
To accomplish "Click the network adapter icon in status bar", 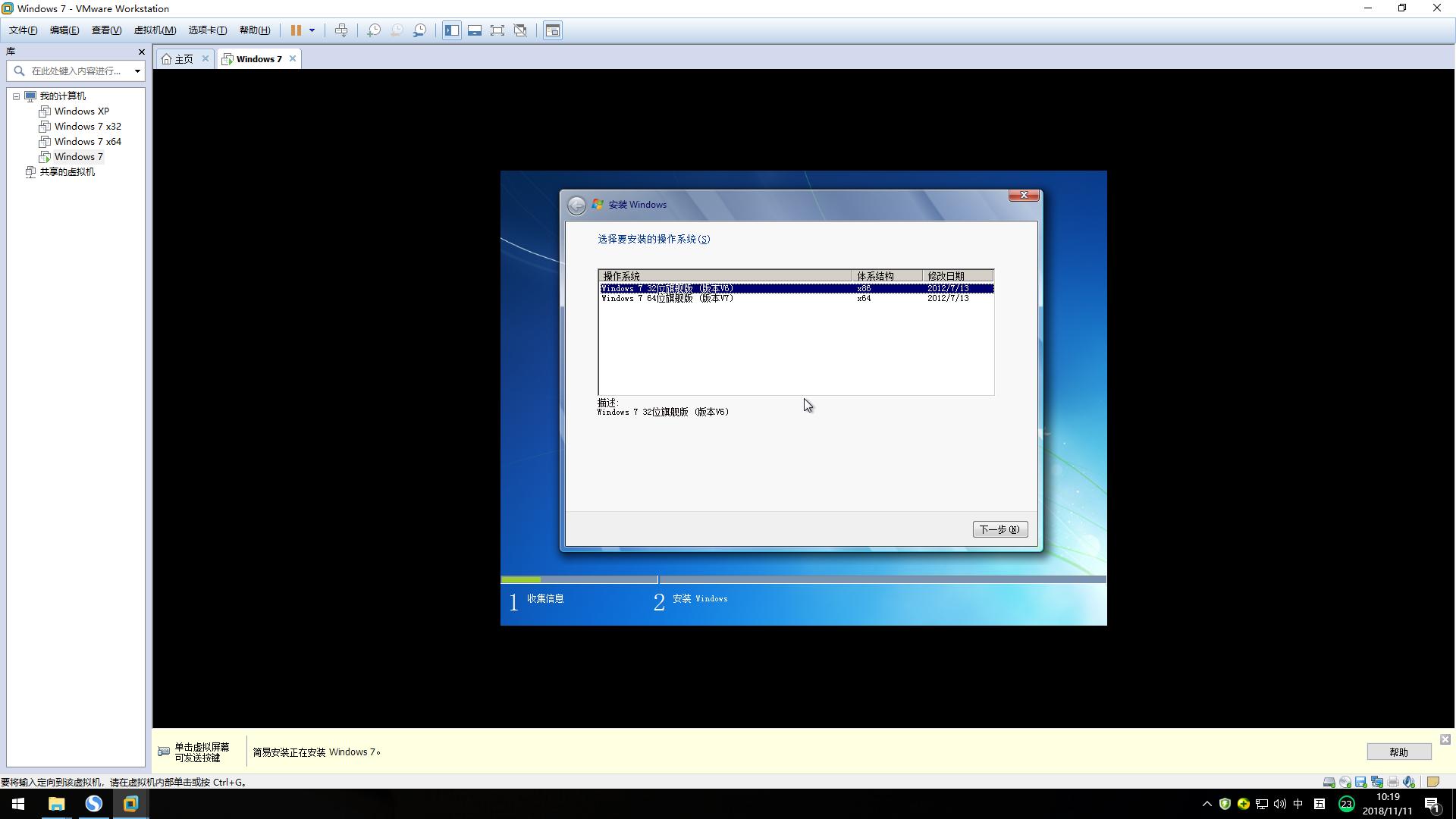I will coord(1376,782).
